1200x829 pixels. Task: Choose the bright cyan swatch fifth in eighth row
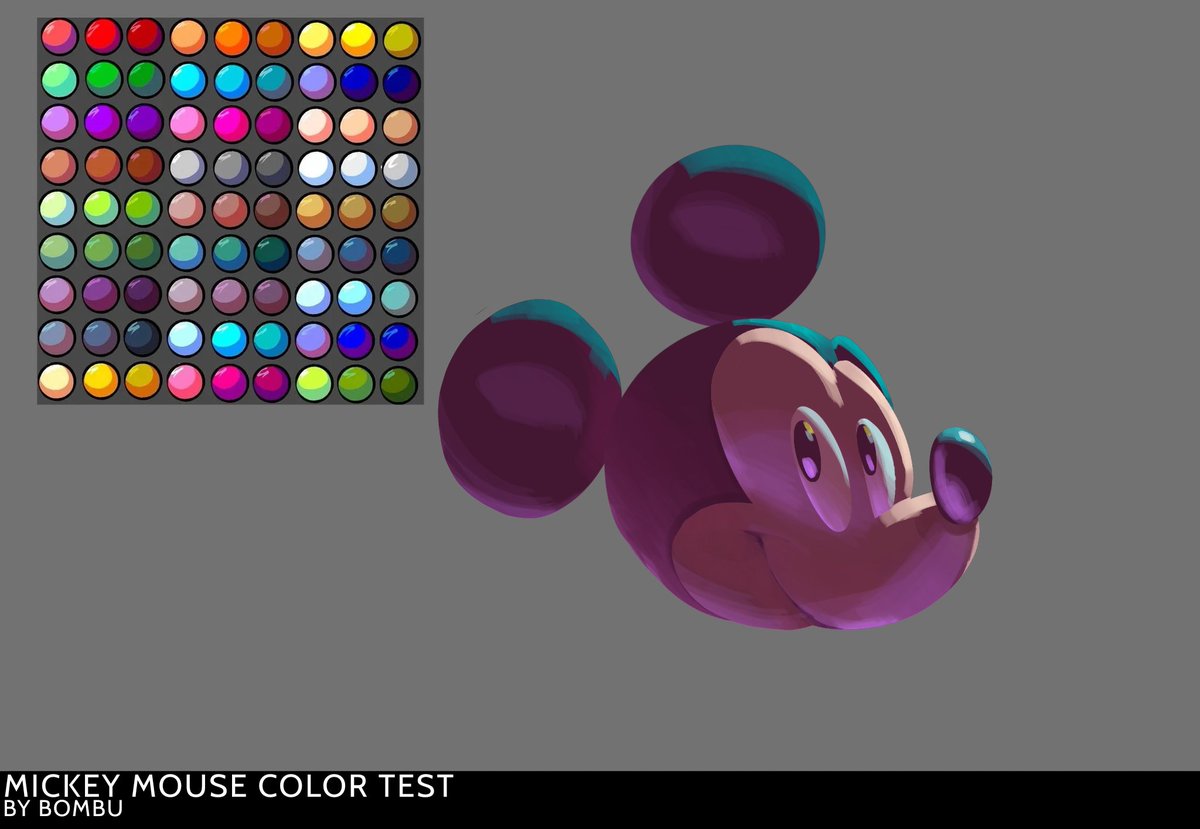(x=230, y=339)
